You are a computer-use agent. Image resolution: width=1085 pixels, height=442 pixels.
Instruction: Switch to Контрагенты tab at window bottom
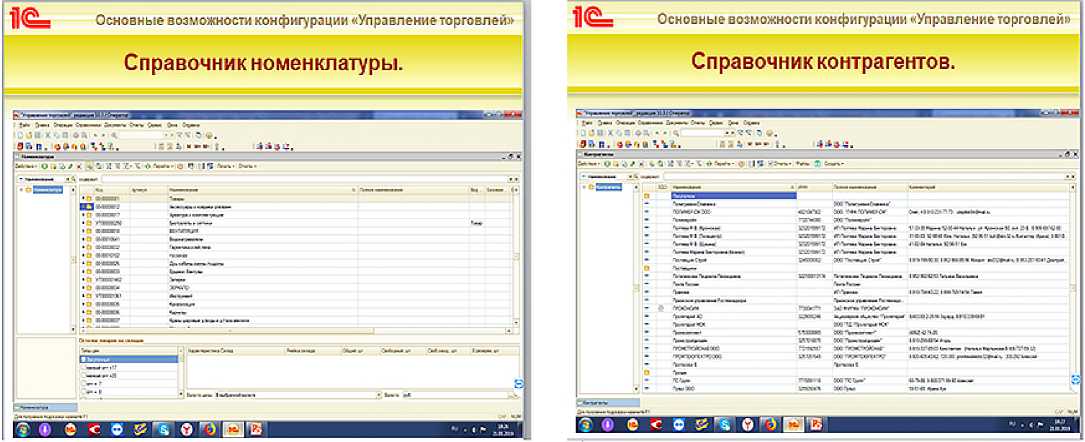(608, 403)
